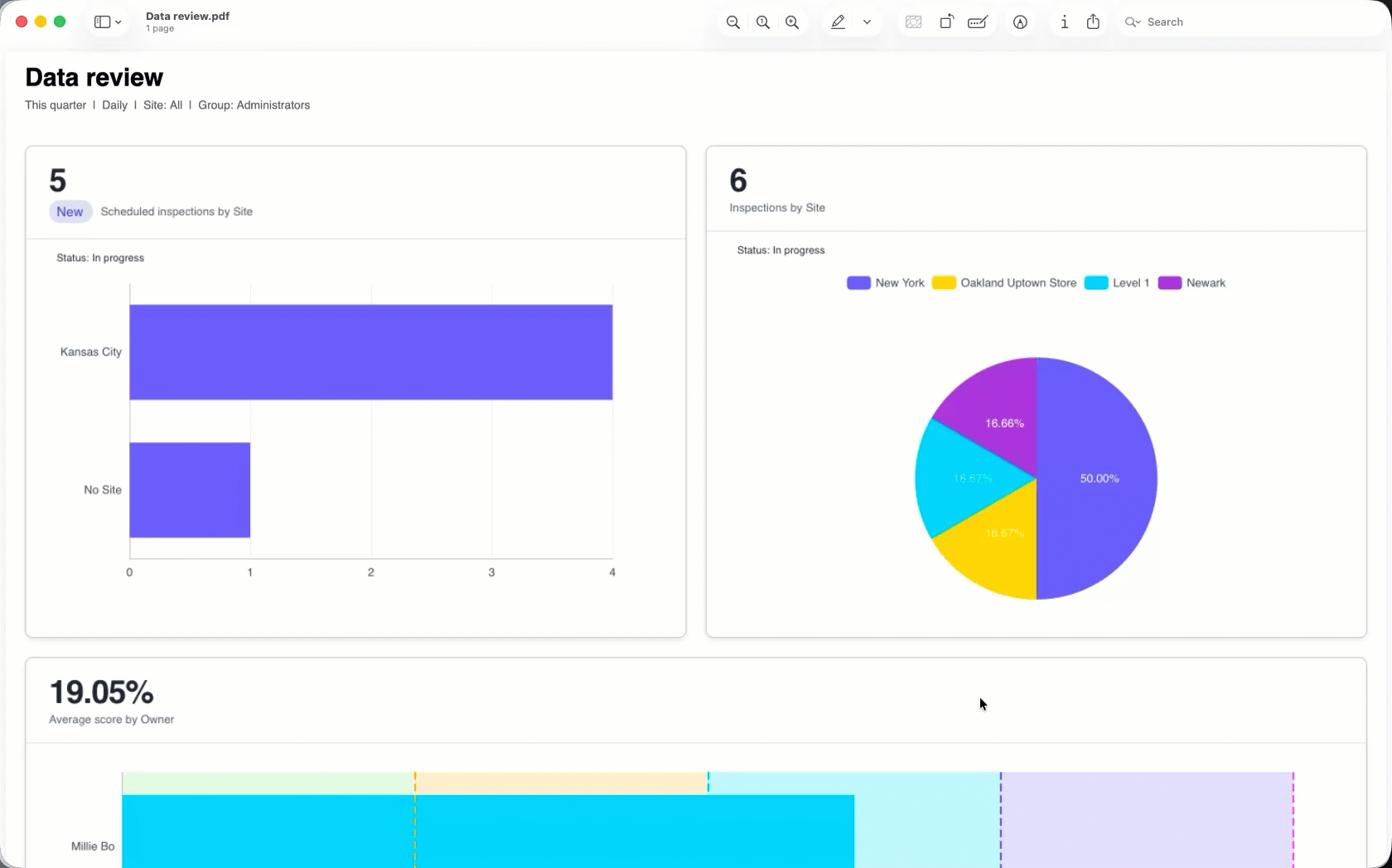Image resolution: width=1392 pixels, height=868 pixels.
Task: Click the 'Kansas City' axis label
Action: (91, 352)
